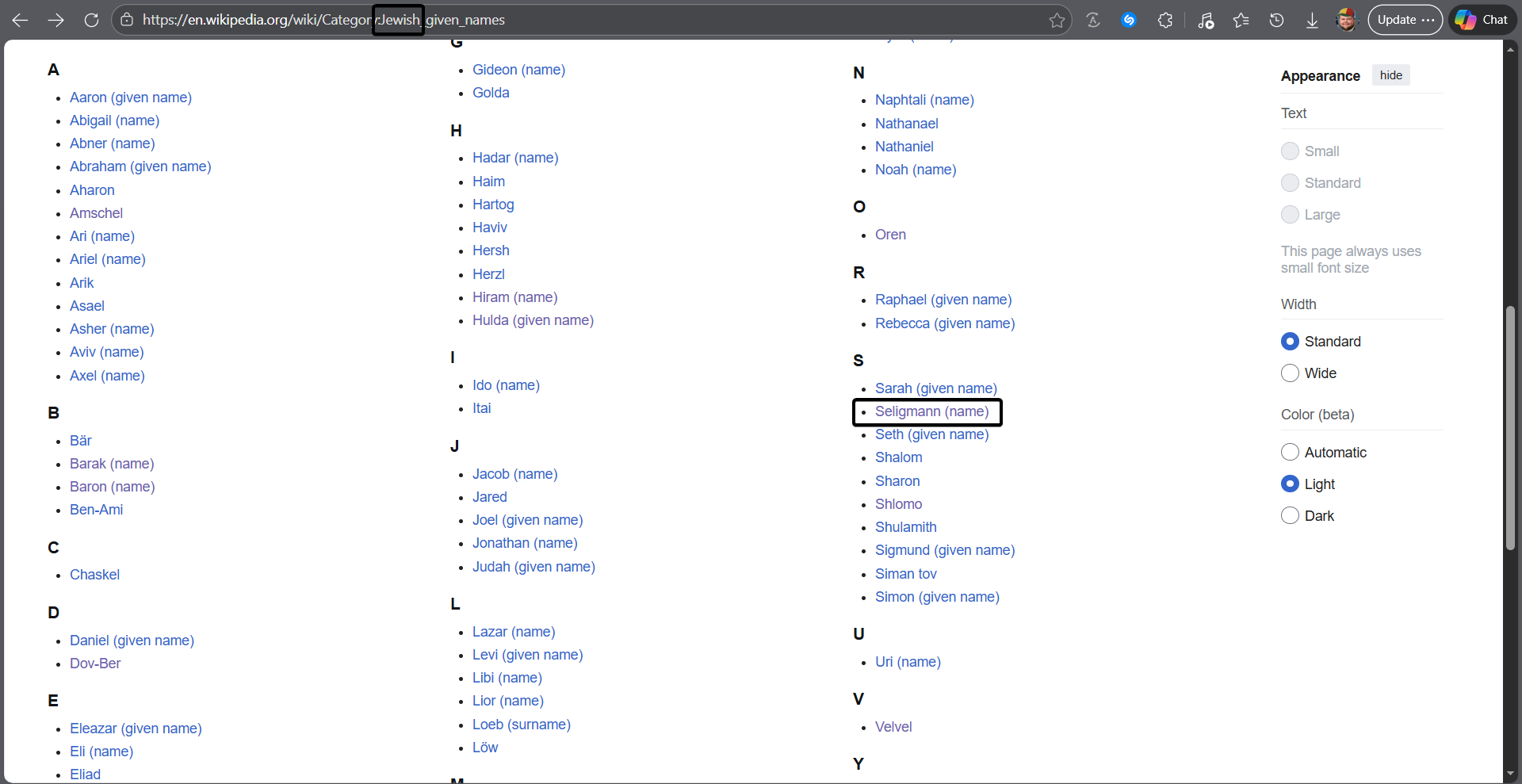The image size is (1522, 784).
Task: Refresh the current page
Action: (x=92, y=20)
